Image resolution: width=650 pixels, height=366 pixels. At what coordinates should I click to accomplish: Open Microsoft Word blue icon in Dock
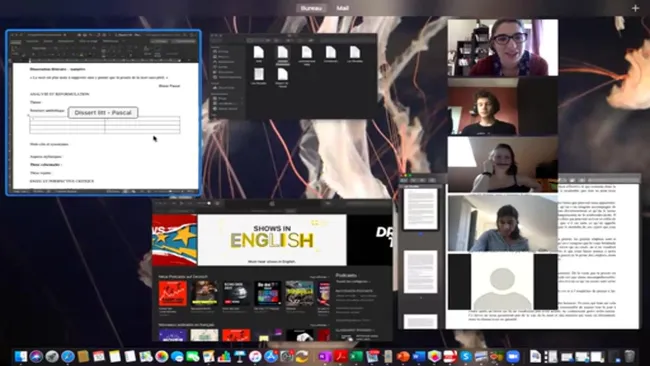pos(418,356)
